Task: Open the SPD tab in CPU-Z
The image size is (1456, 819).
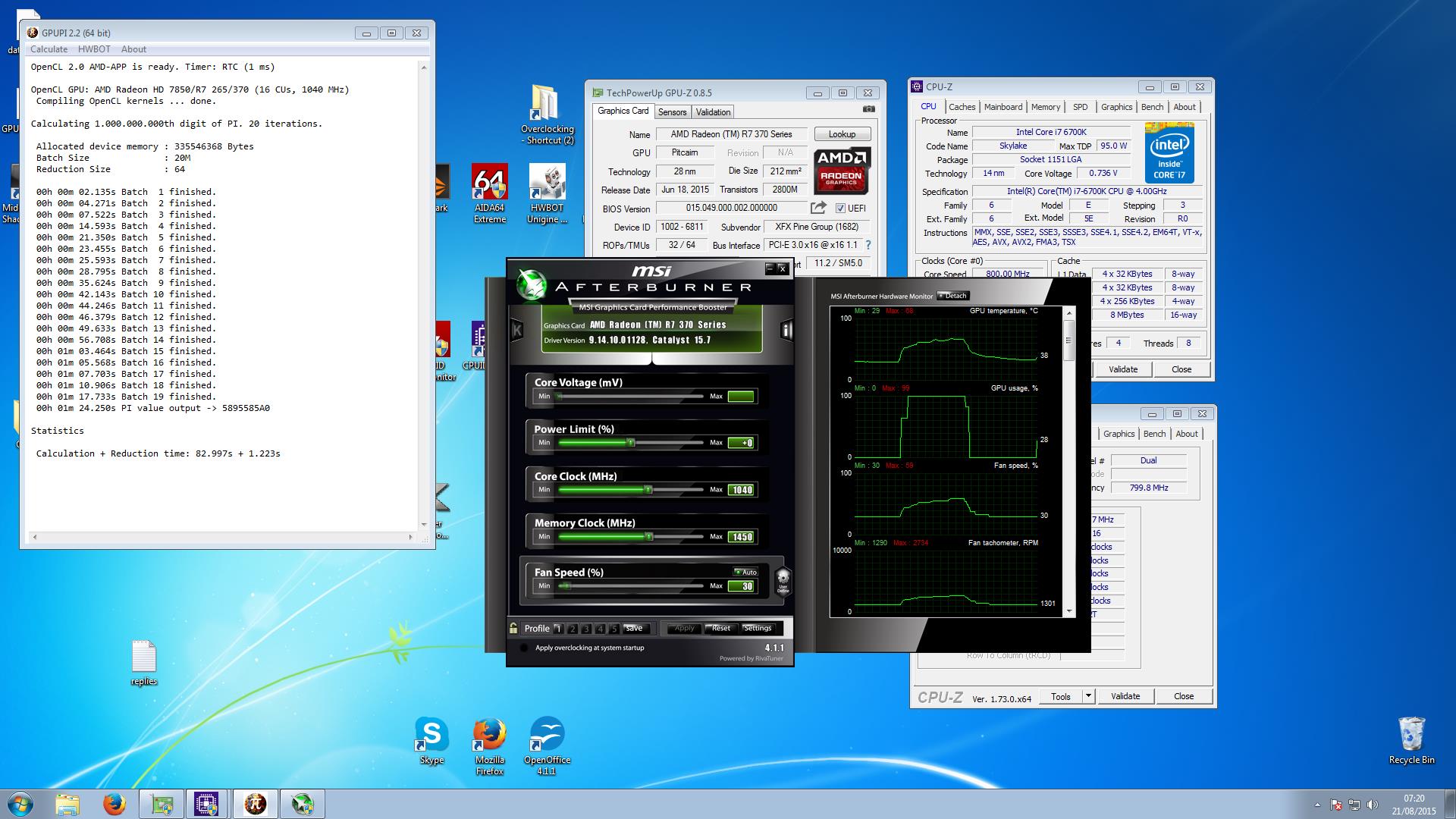Action: coord(1081,107)
